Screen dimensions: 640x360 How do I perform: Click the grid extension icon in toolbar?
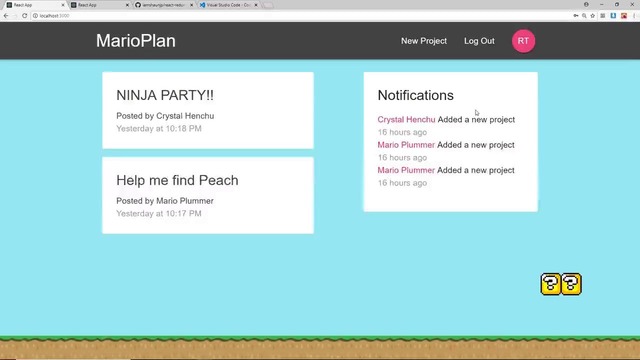(603, 16)
